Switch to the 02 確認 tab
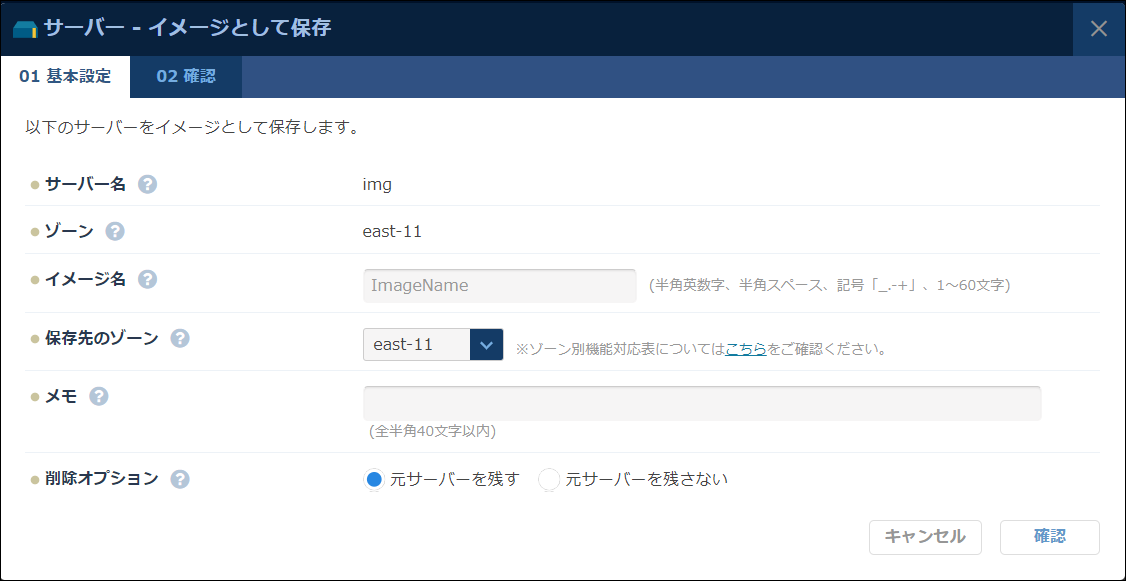The image size is (1126, 581). (185, 75)
